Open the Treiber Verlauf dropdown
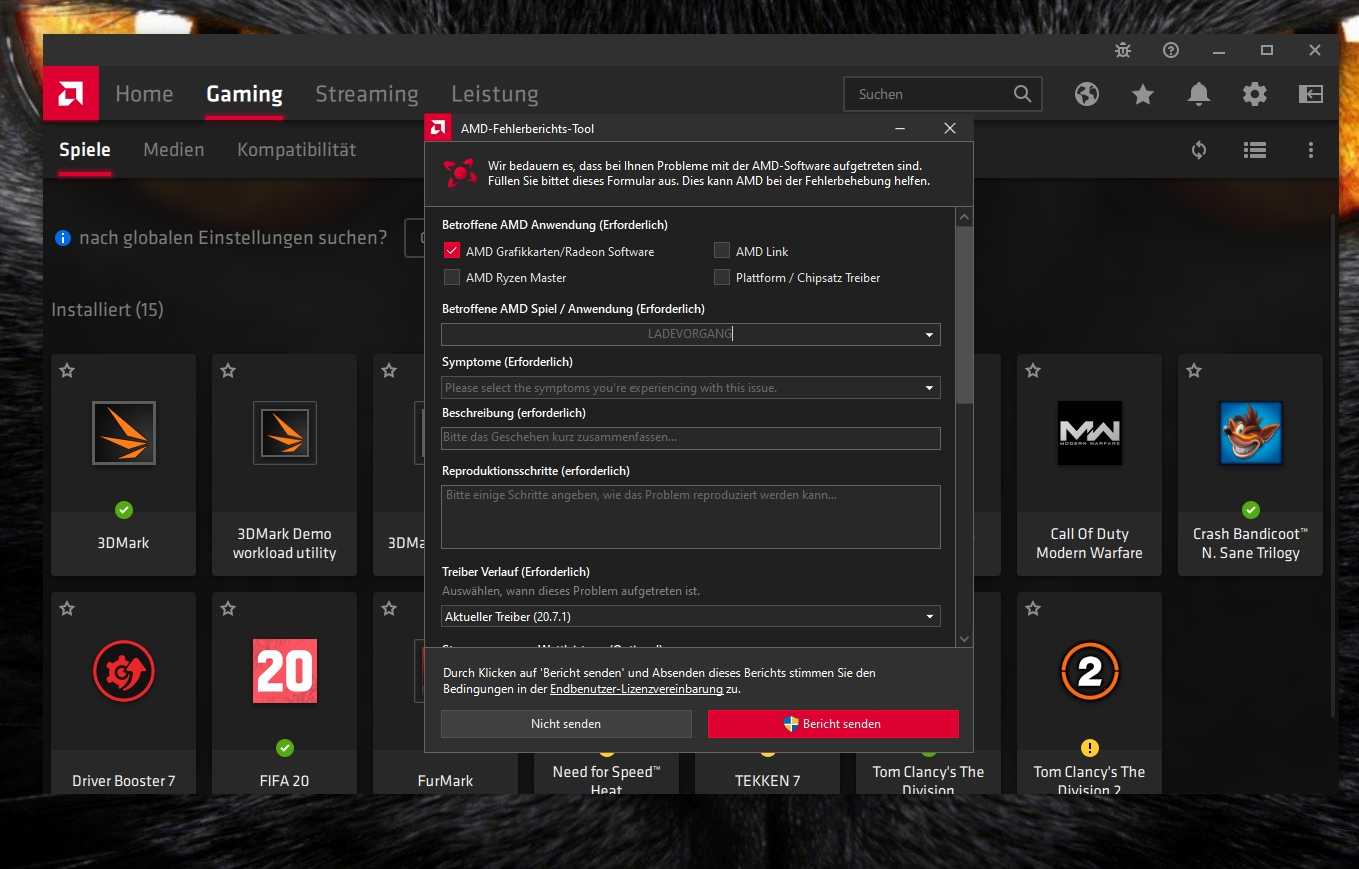The width and height of the screenshot is (1359, 869). 691,616
